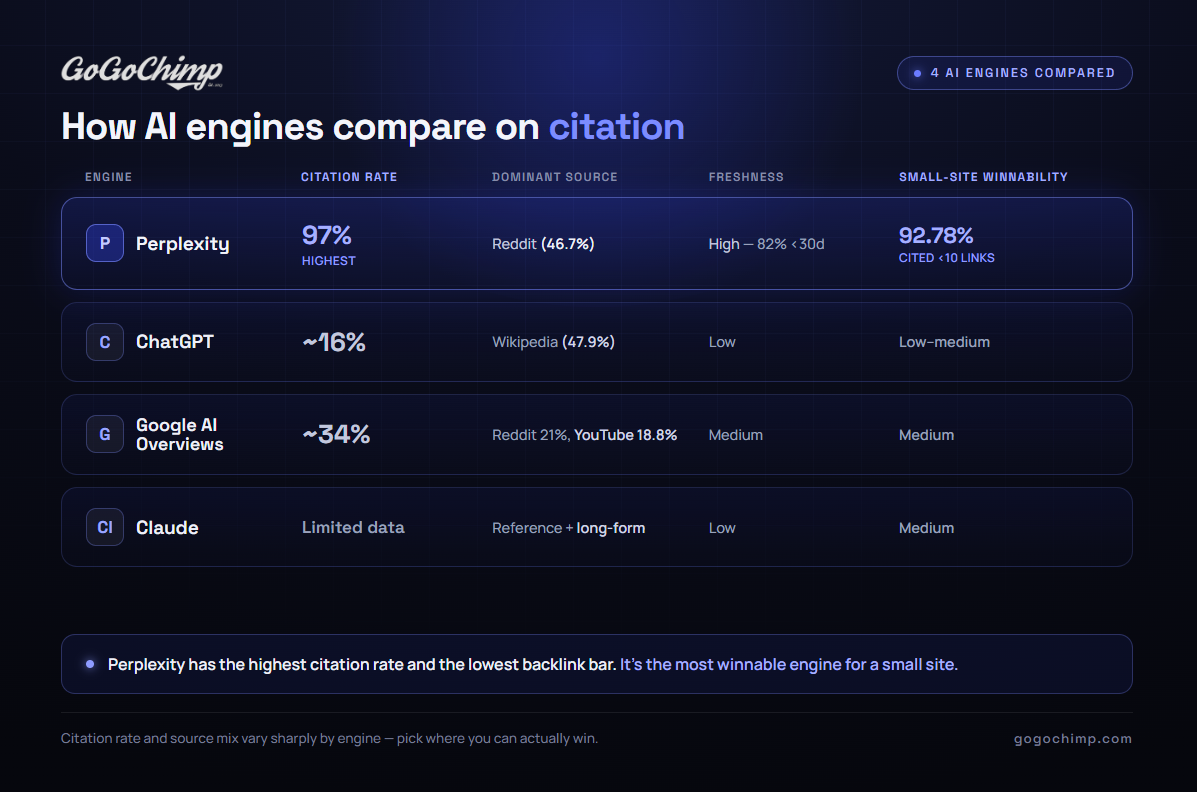1197x792 pixels.
Task: Click Google's Medium freshness value
Action: (x=735, y=435)
